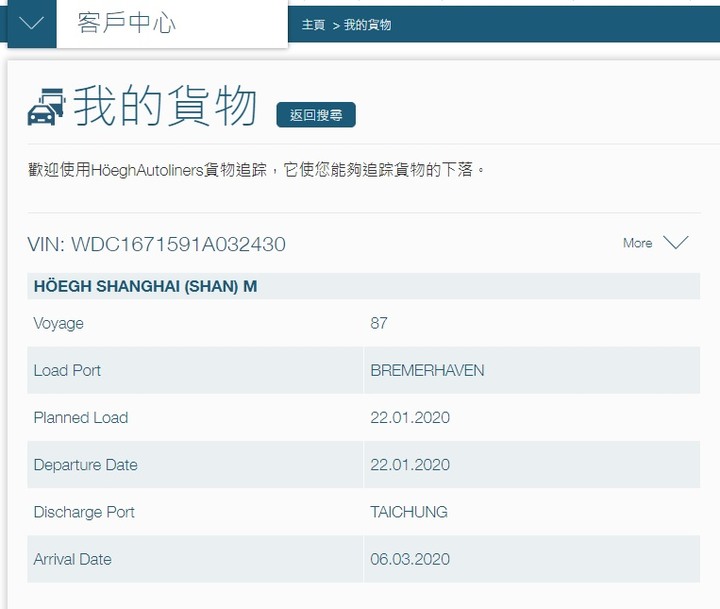This screenshot has height=609, width=720.
Task: Click the HÖEGH SHANGHAI (SHAN) M vessel header
Action: tap(364, 286)
